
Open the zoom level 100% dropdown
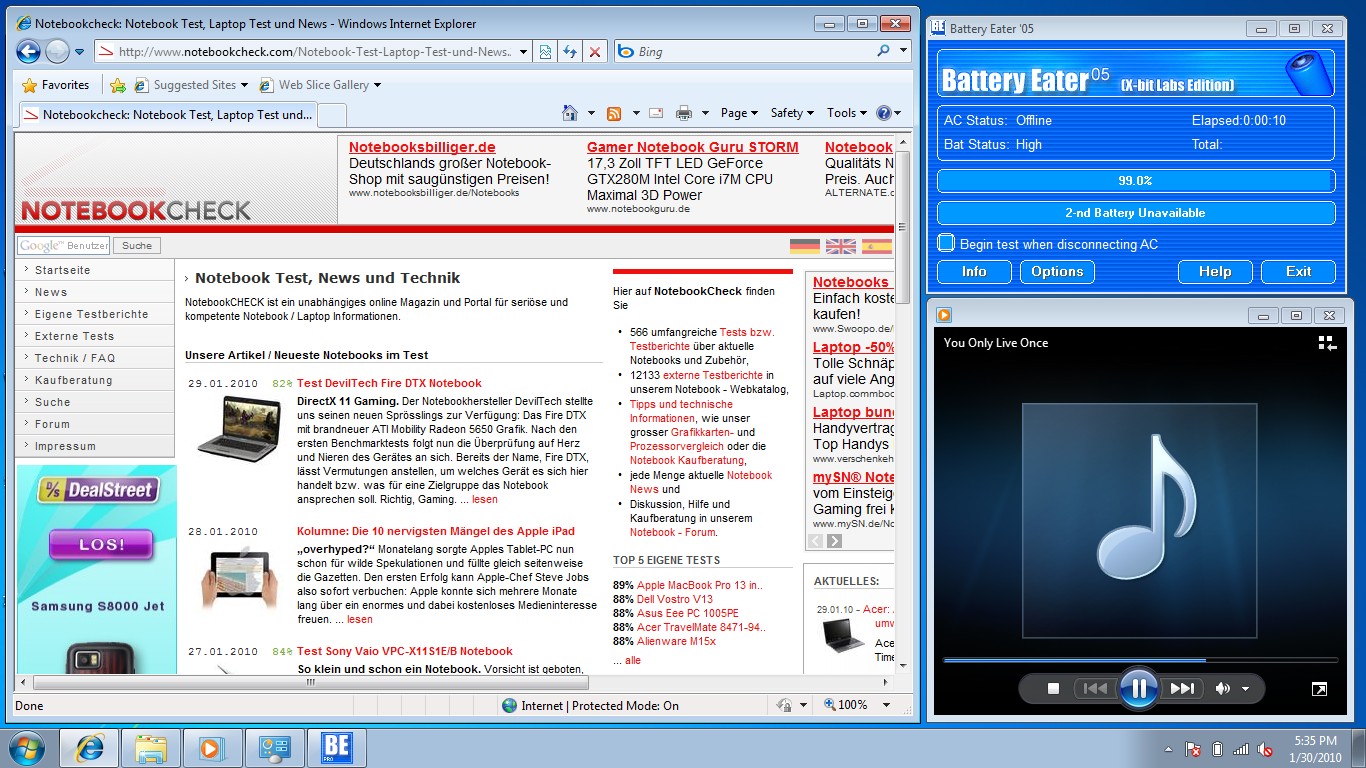pos(886,705)
